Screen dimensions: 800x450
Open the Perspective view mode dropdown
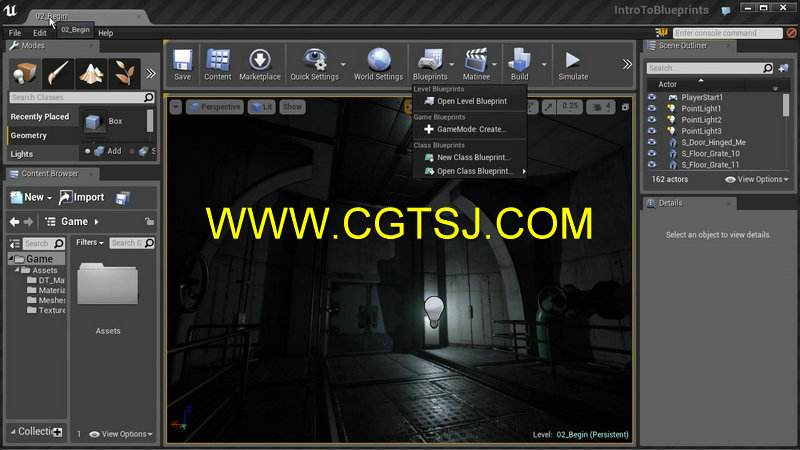point(215,107)
